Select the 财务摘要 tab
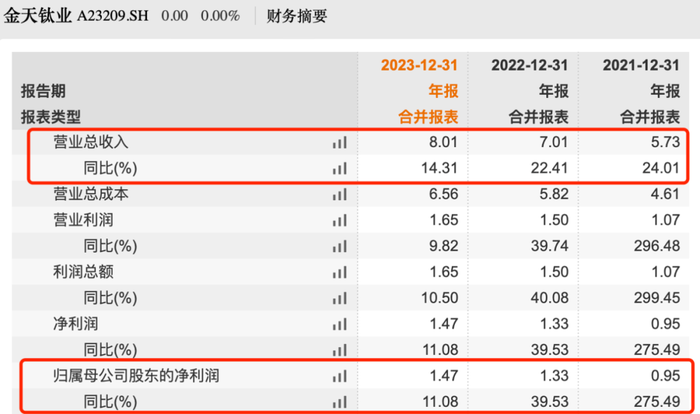The height and width of the screenshot is (414, 700). 297,16
